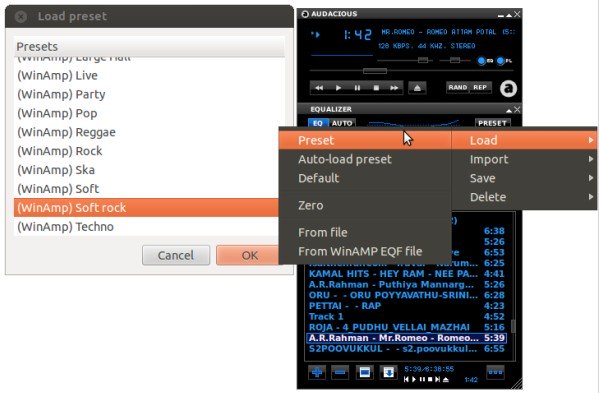Toggle equalizer AUTO button

342,123
